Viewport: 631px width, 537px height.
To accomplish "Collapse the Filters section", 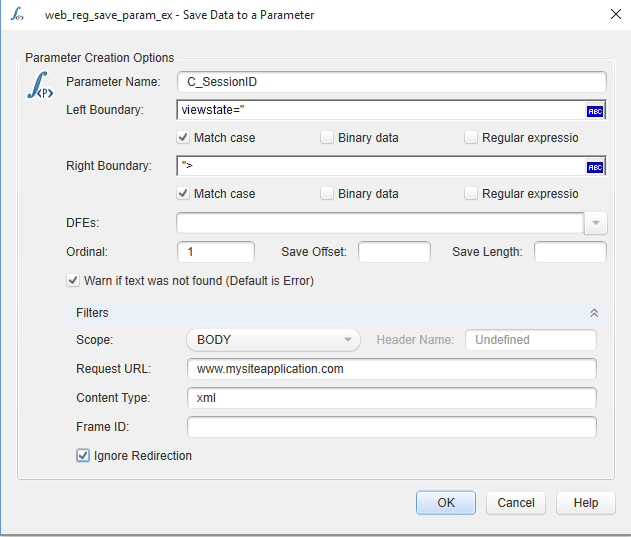I will point(595,313).
